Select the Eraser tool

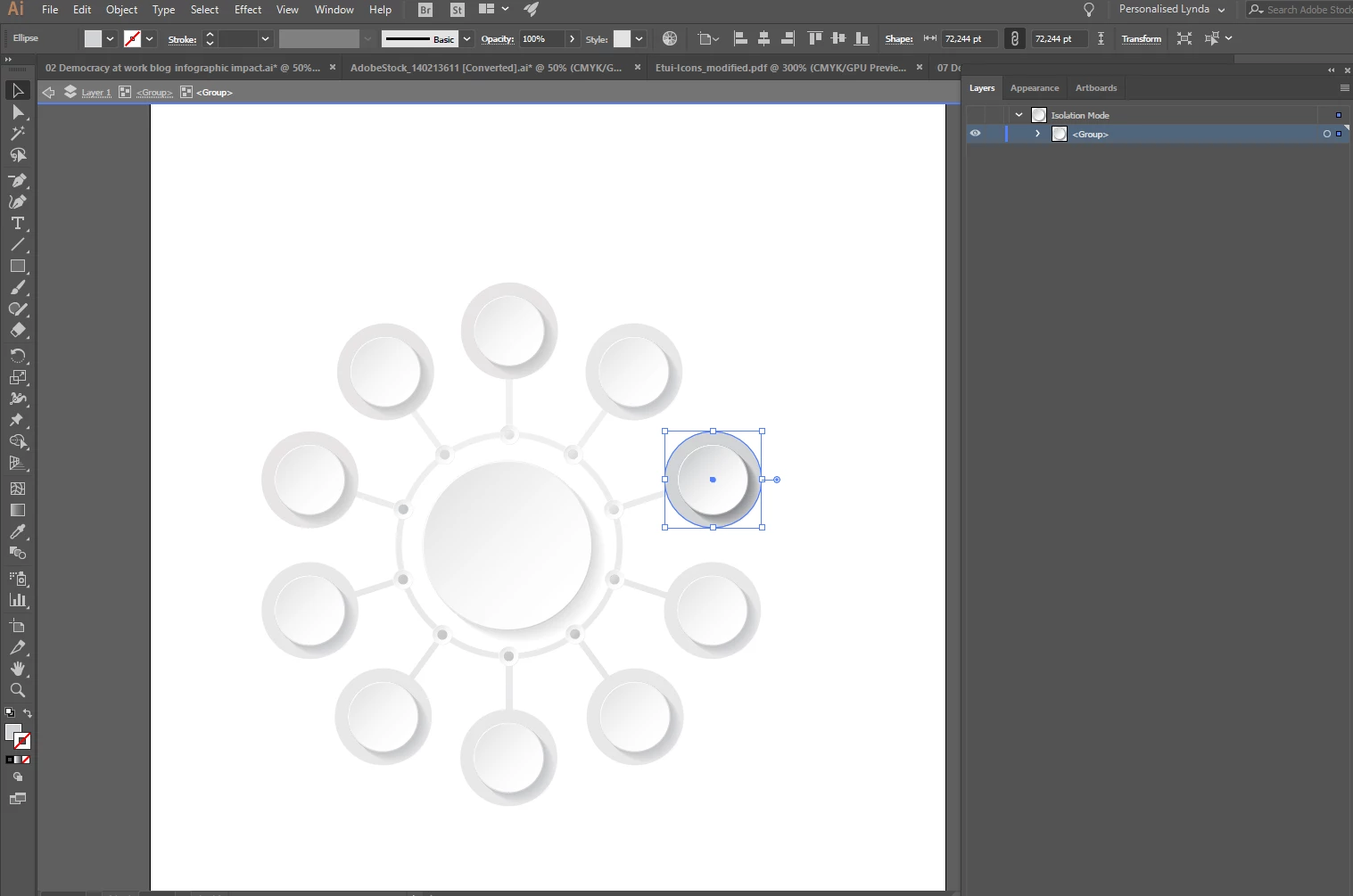(18, 331)
